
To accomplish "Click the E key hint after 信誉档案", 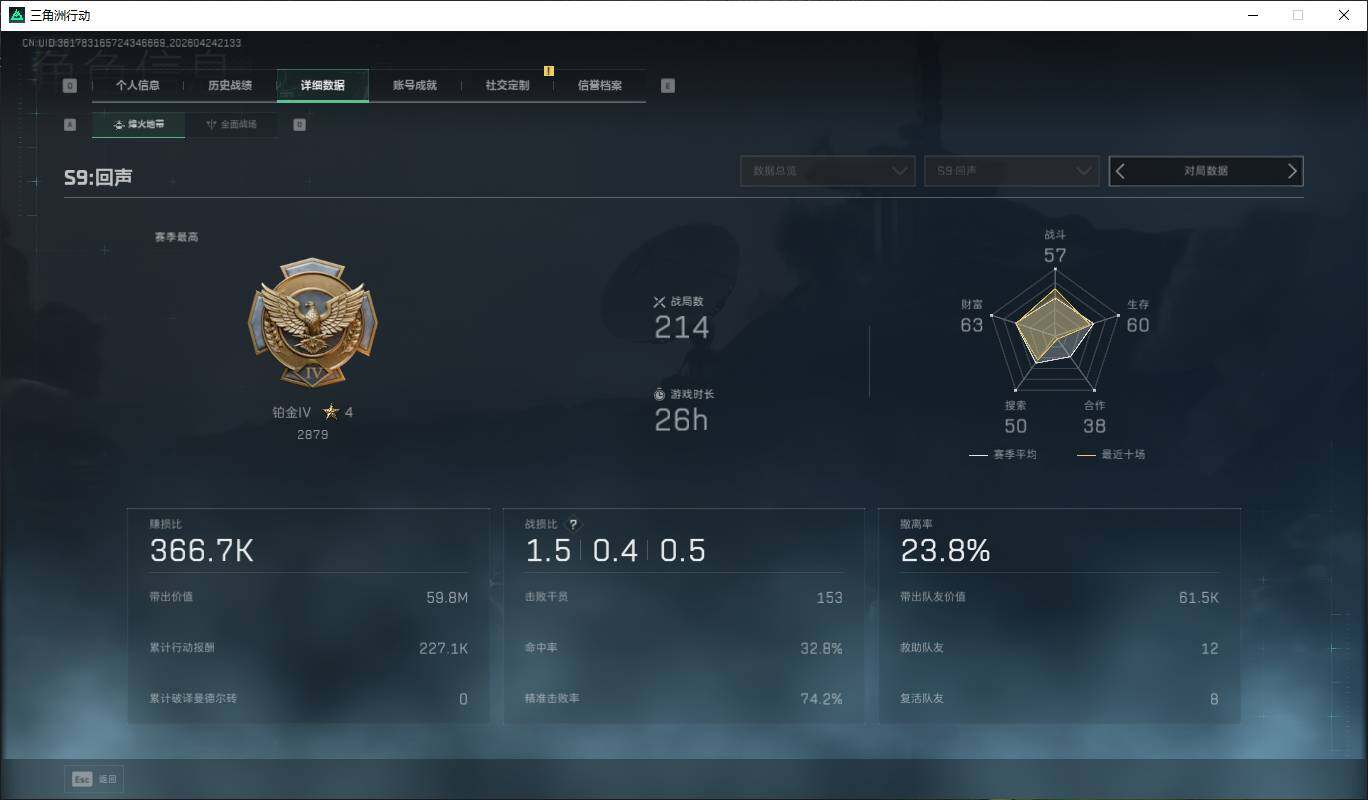I will (x=668, y=86).
